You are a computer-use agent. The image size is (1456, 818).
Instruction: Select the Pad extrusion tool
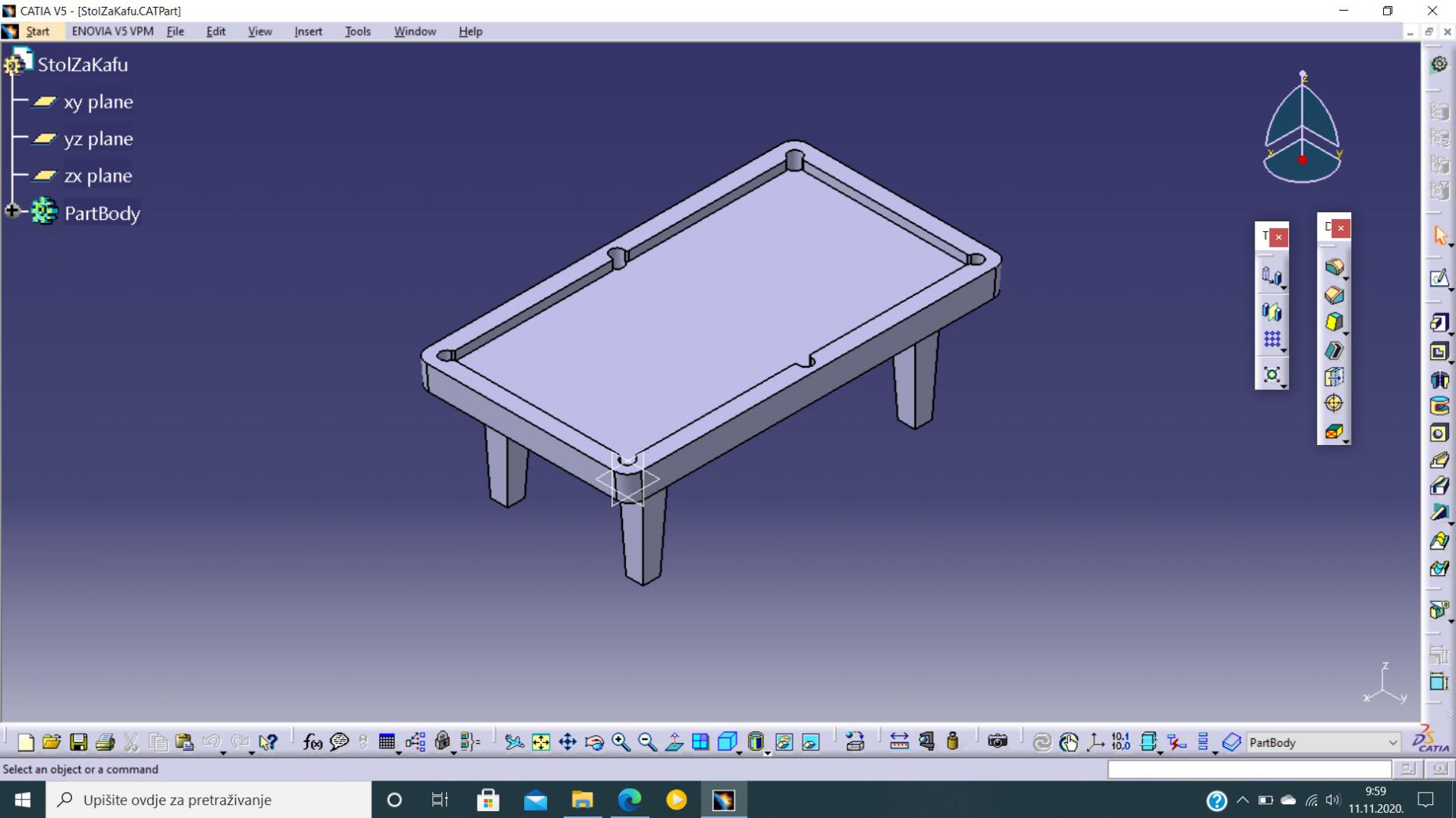pyautogui.click(x=1438, y=323)
